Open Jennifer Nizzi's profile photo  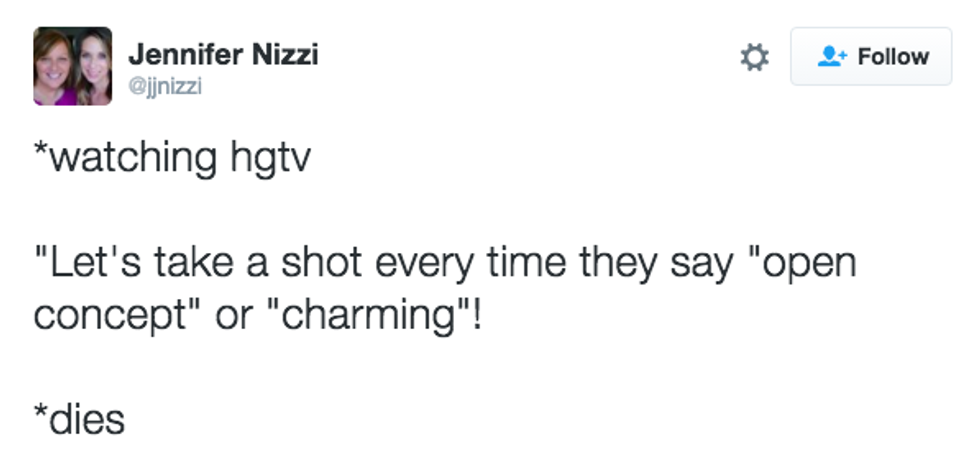[72, 66]
